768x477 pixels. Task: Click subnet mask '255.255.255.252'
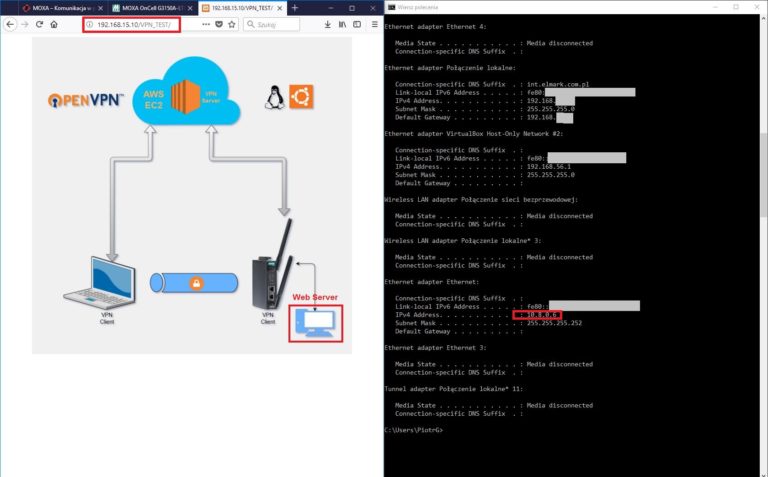554,323
